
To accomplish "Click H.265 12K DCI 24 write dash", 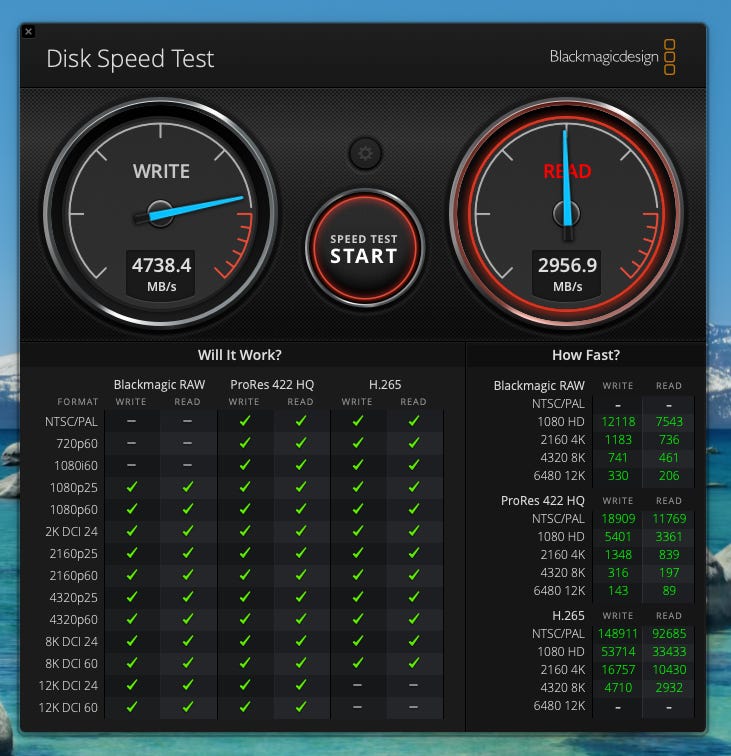I will (357, 685).
